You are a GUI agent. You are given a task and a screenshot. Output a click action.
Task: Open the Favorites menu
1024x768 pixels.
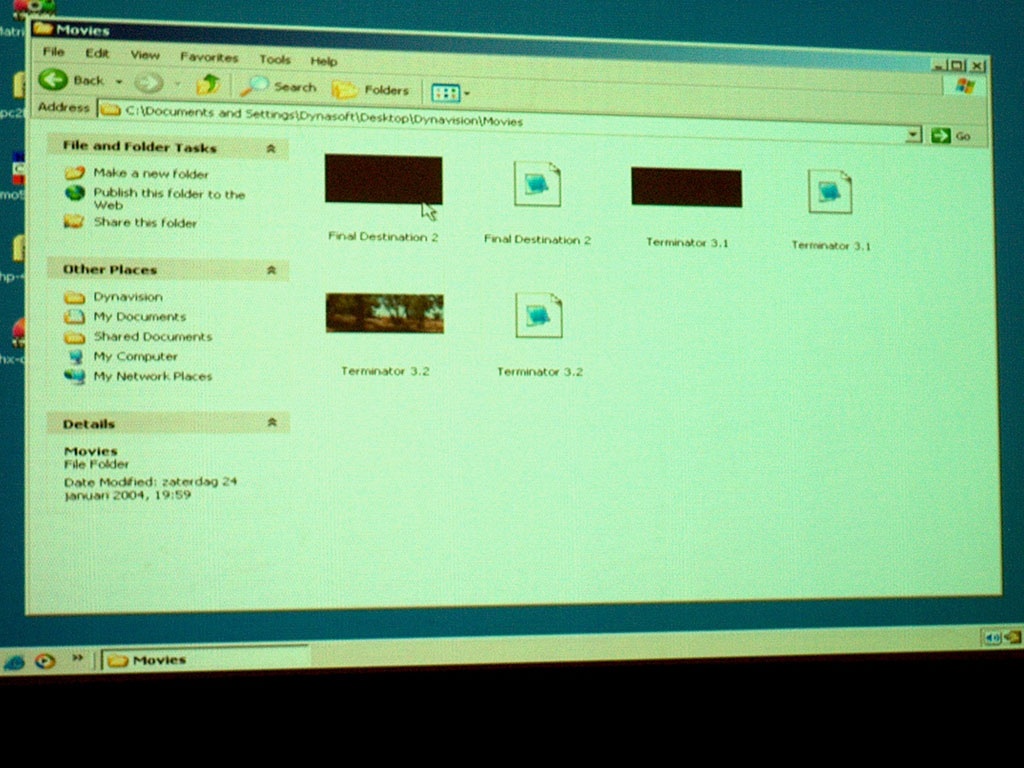[x=209, y=57]
